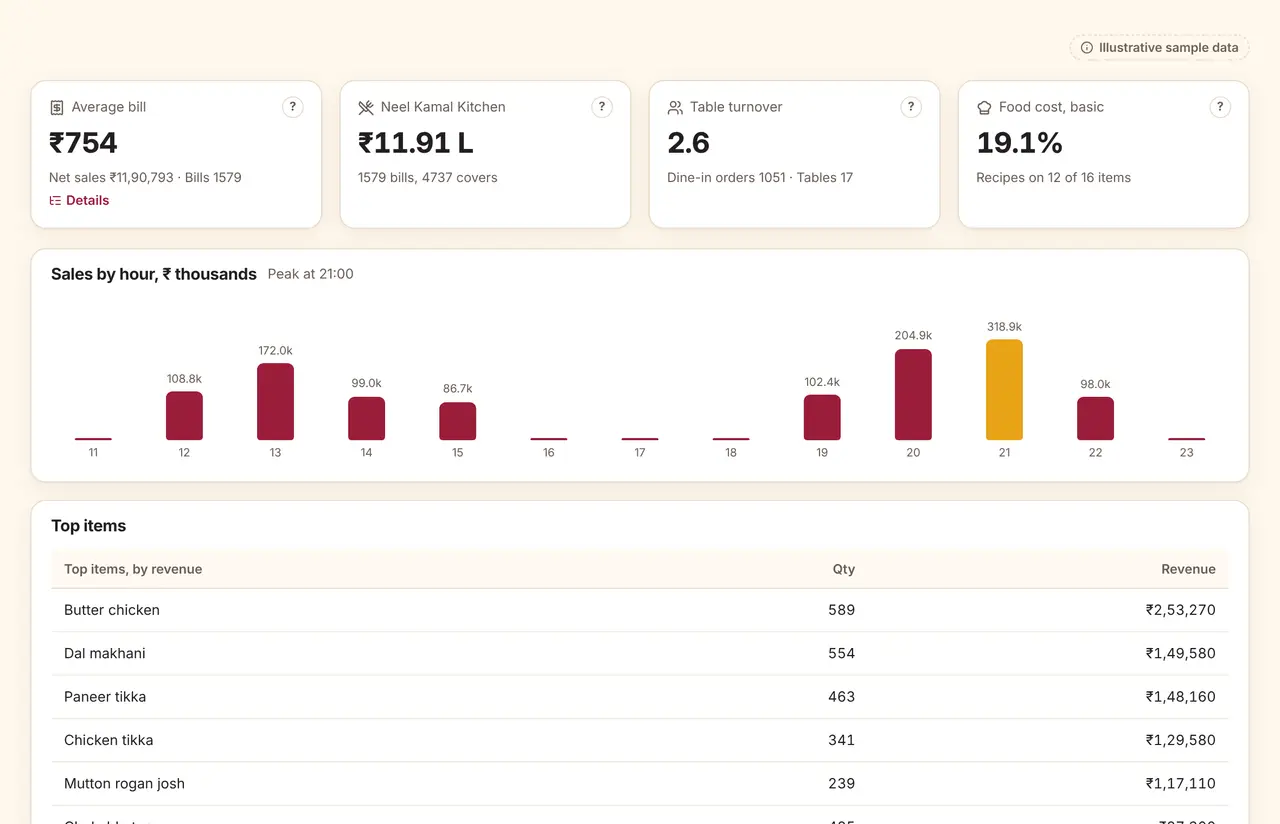Select the 20:00 bar showing 204.9k
The width and height of the screenshot is (1280, 824).
point(913,394)
